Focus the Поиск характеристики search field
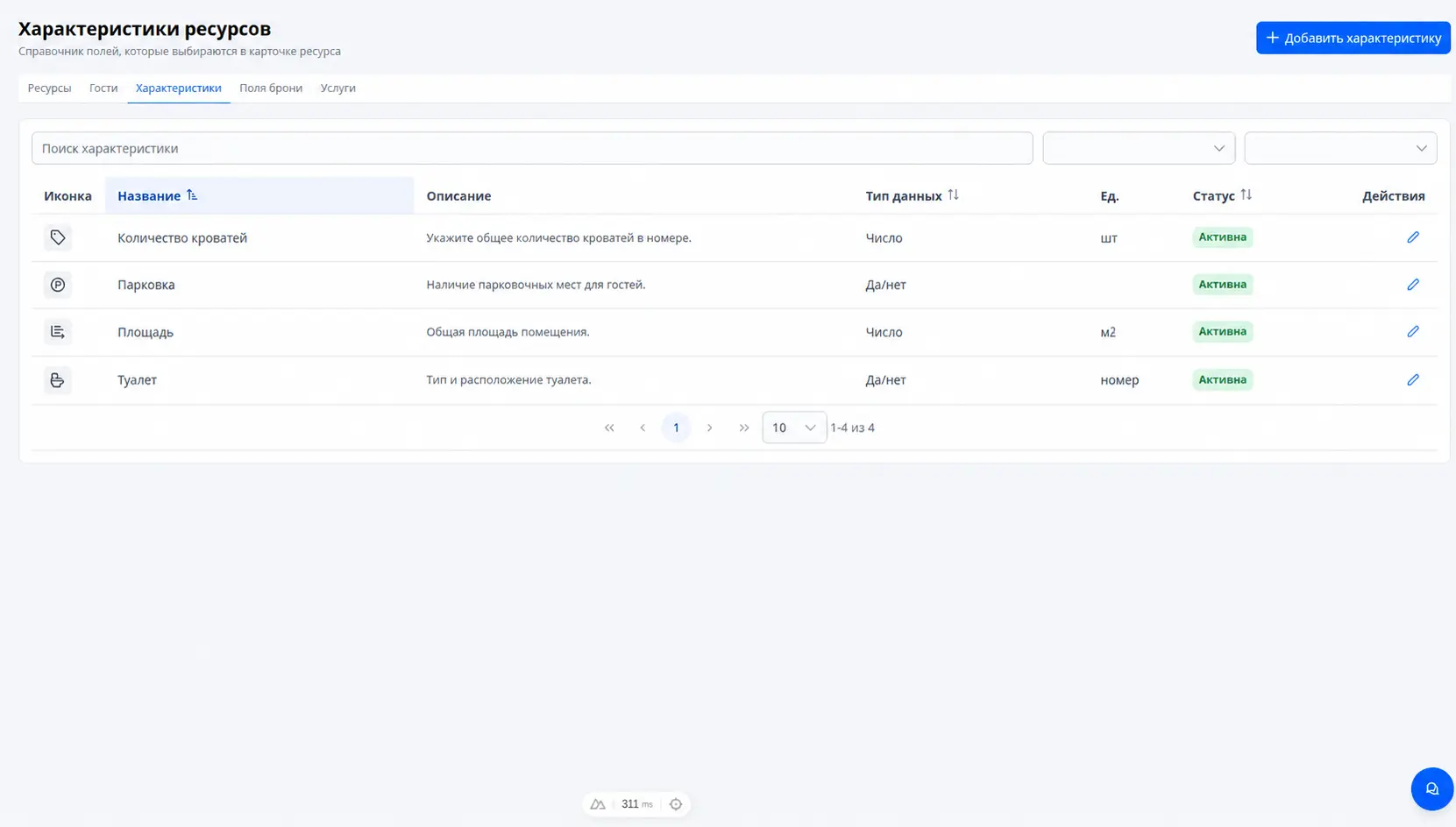 tap(532, 148)
